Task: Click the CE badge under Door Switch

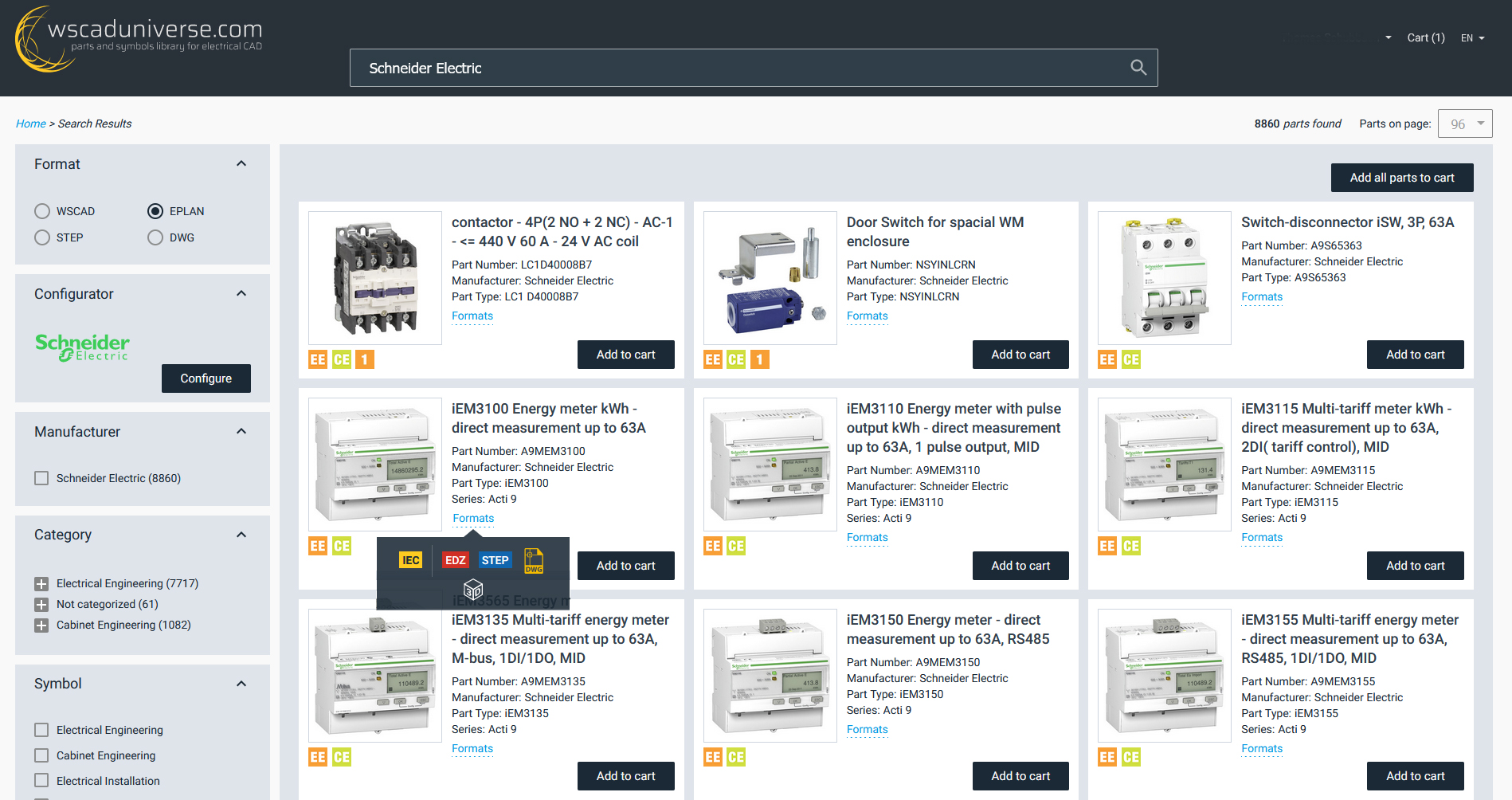Action: [x=736, y=359]
